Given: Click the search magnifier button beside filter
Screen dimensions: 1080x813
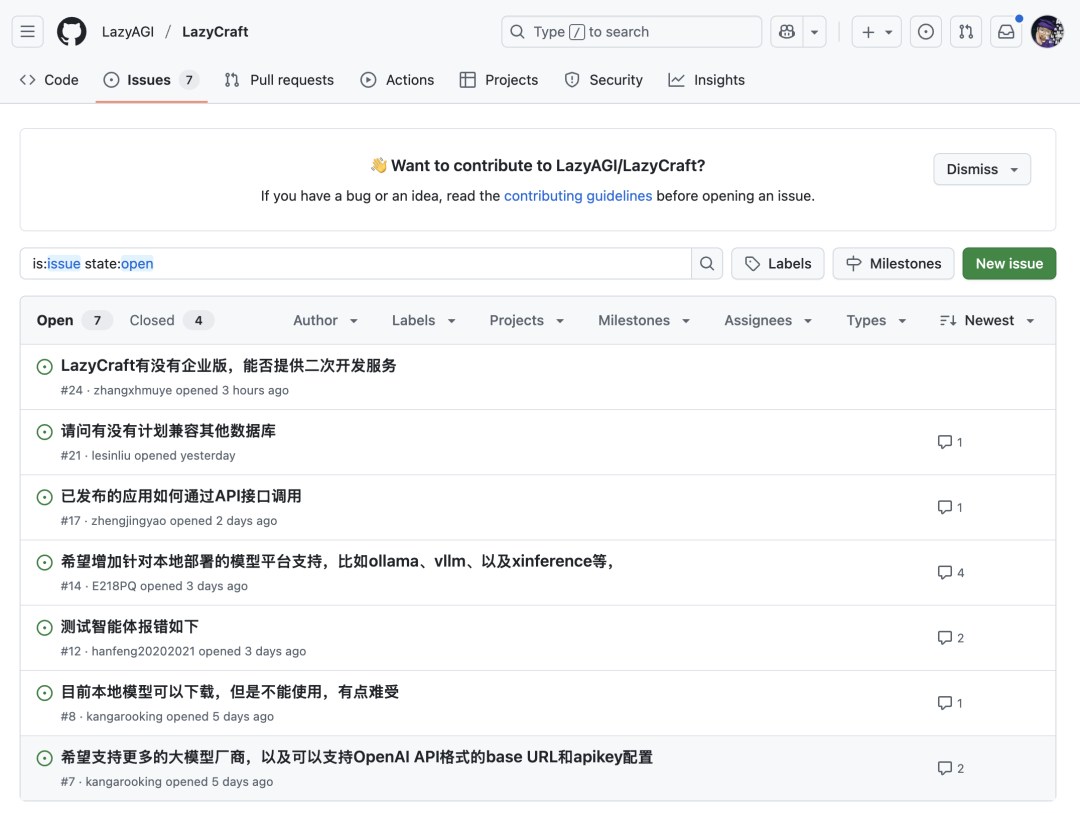Looking at the screenshot, I should coord(707,264).
